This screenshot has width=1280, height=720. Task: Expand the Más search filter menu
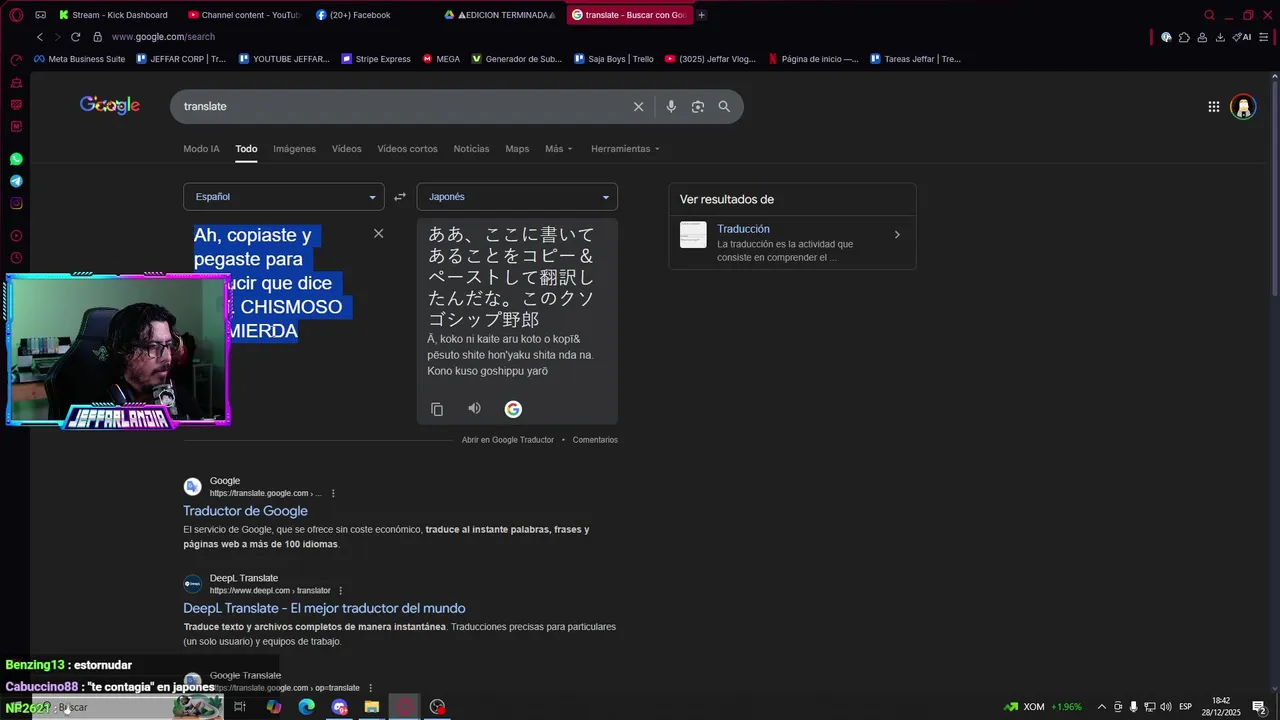tap(559, 149)
